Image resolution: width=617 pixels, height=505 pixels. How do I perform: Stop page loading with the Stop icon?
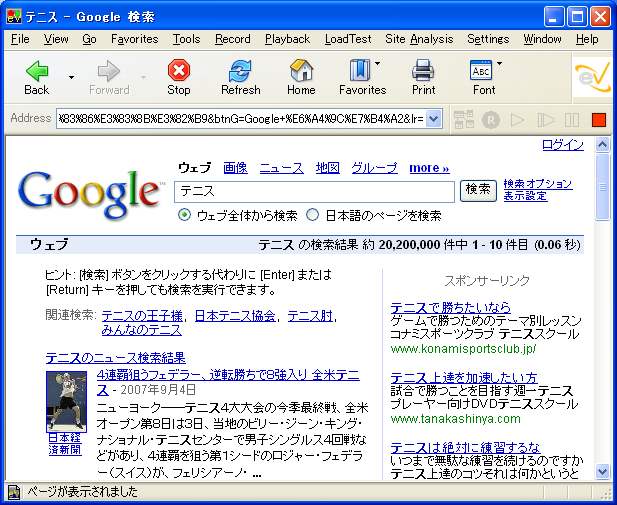pyautogui.click(x=179, y=70)
